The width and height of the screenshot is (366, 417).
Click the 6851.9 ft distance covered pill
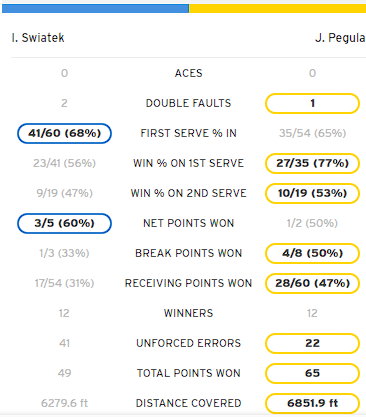click(312, 403)
